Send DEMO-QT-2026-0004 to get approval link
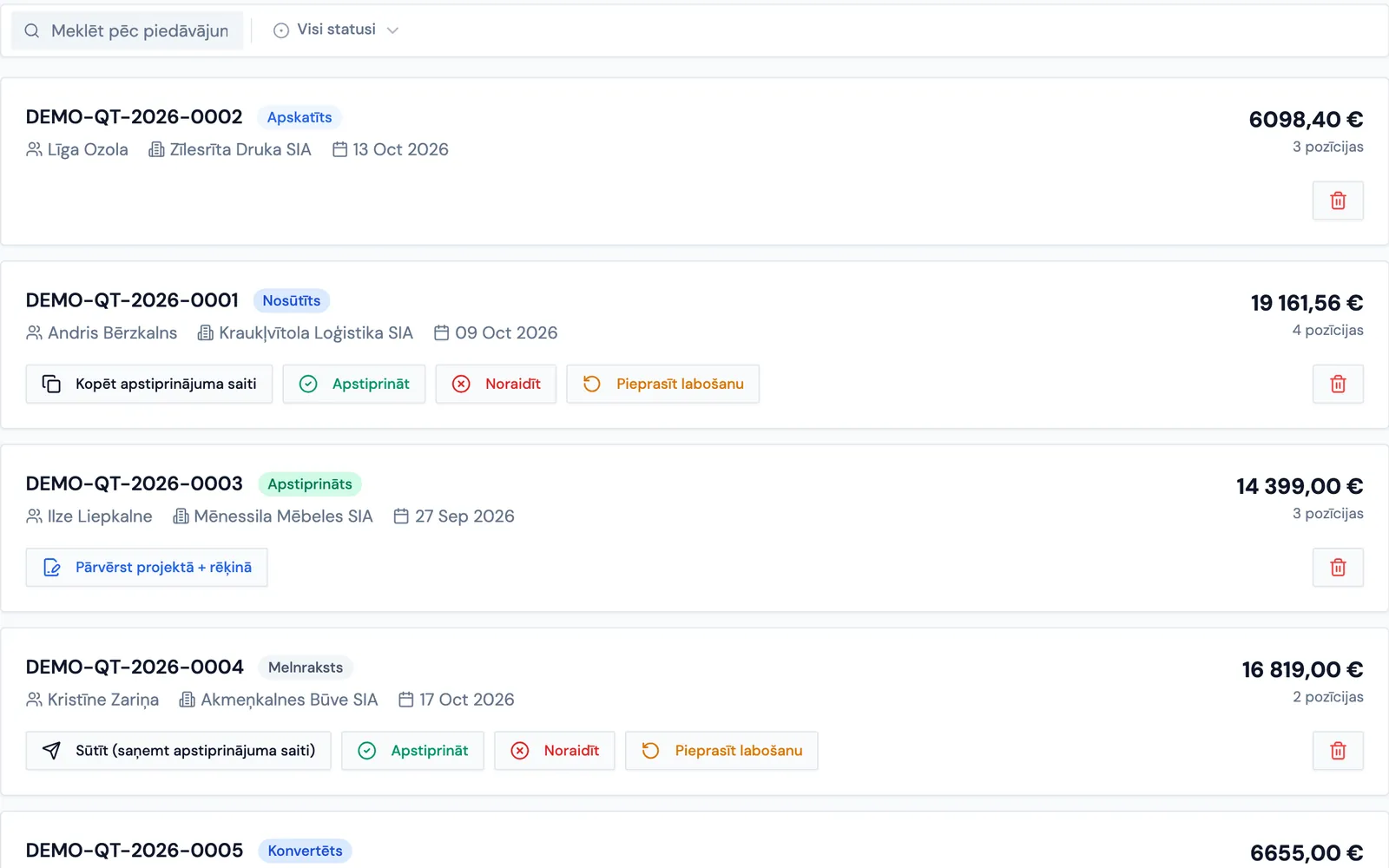Image resolution: width=1389 pixels, height=868 pixels. pos(178,751)
